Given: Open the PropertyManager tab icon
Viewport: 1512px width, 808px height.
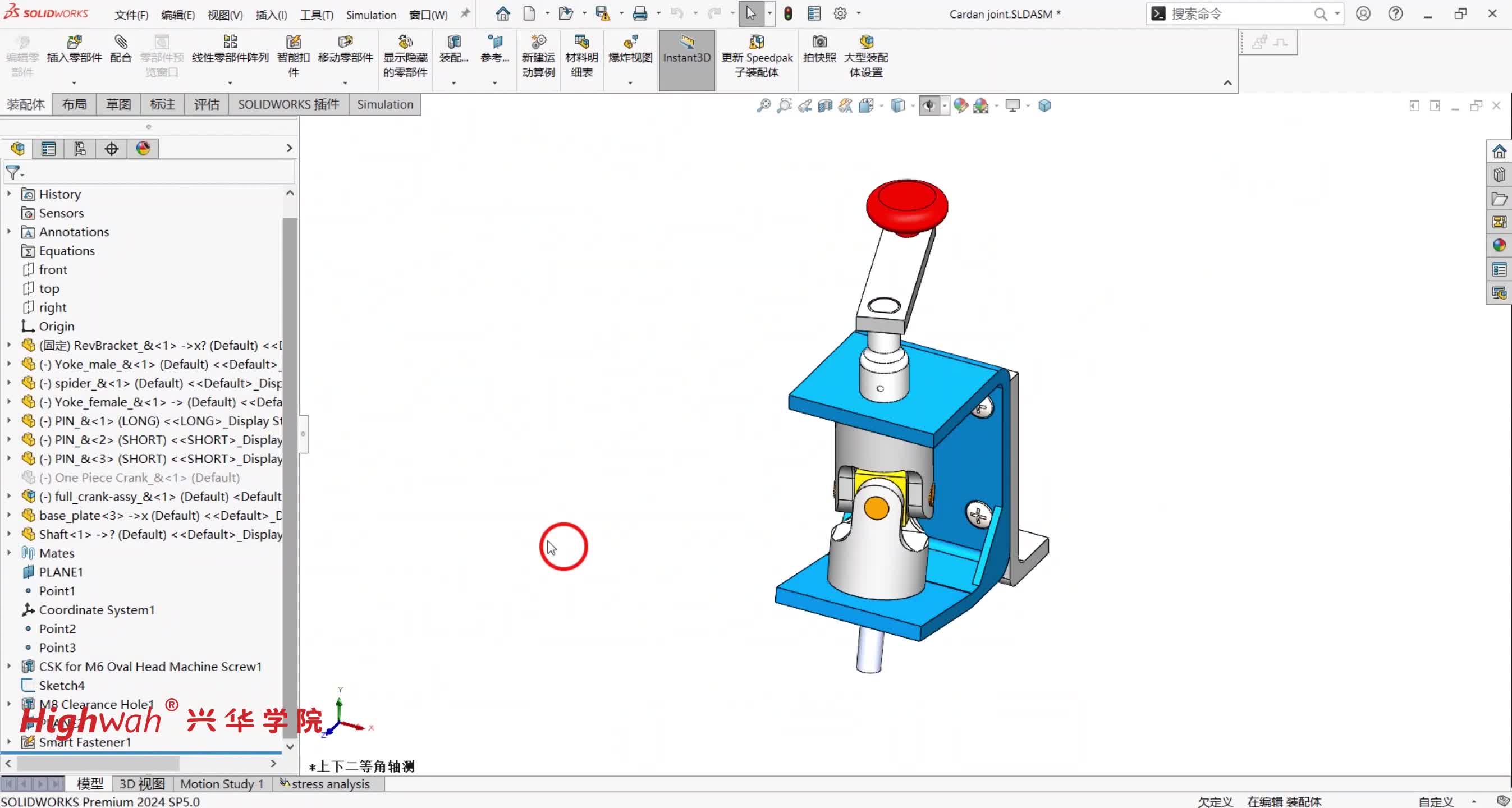Looking at the screenshot, I should click(x=48, y=149).
